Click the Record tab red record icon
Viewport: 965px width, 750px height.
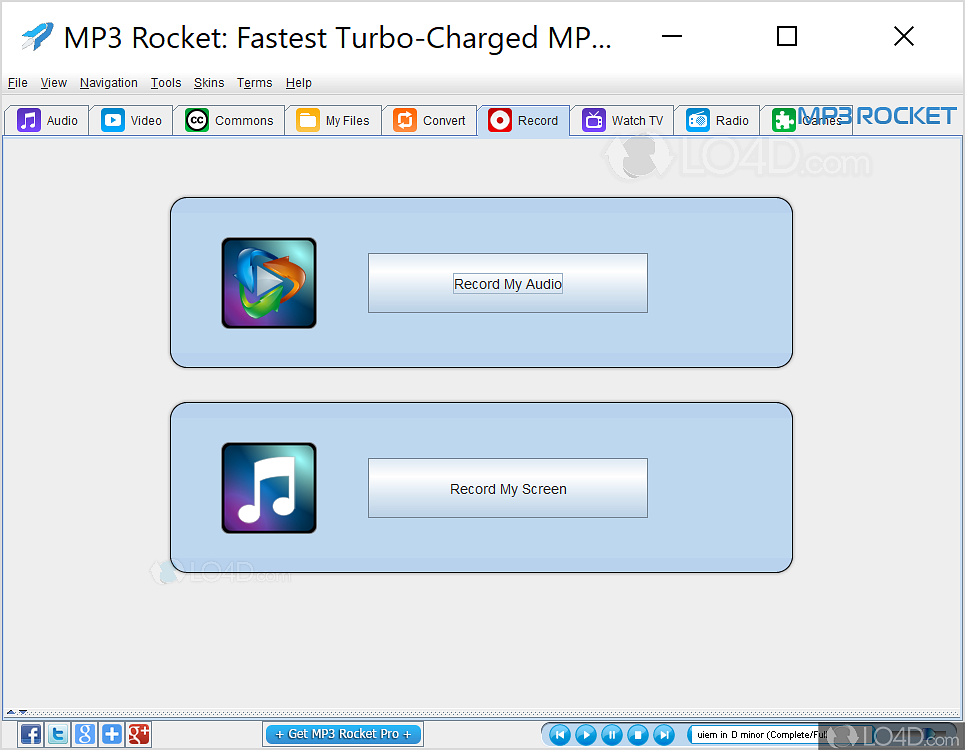point(499,120)
